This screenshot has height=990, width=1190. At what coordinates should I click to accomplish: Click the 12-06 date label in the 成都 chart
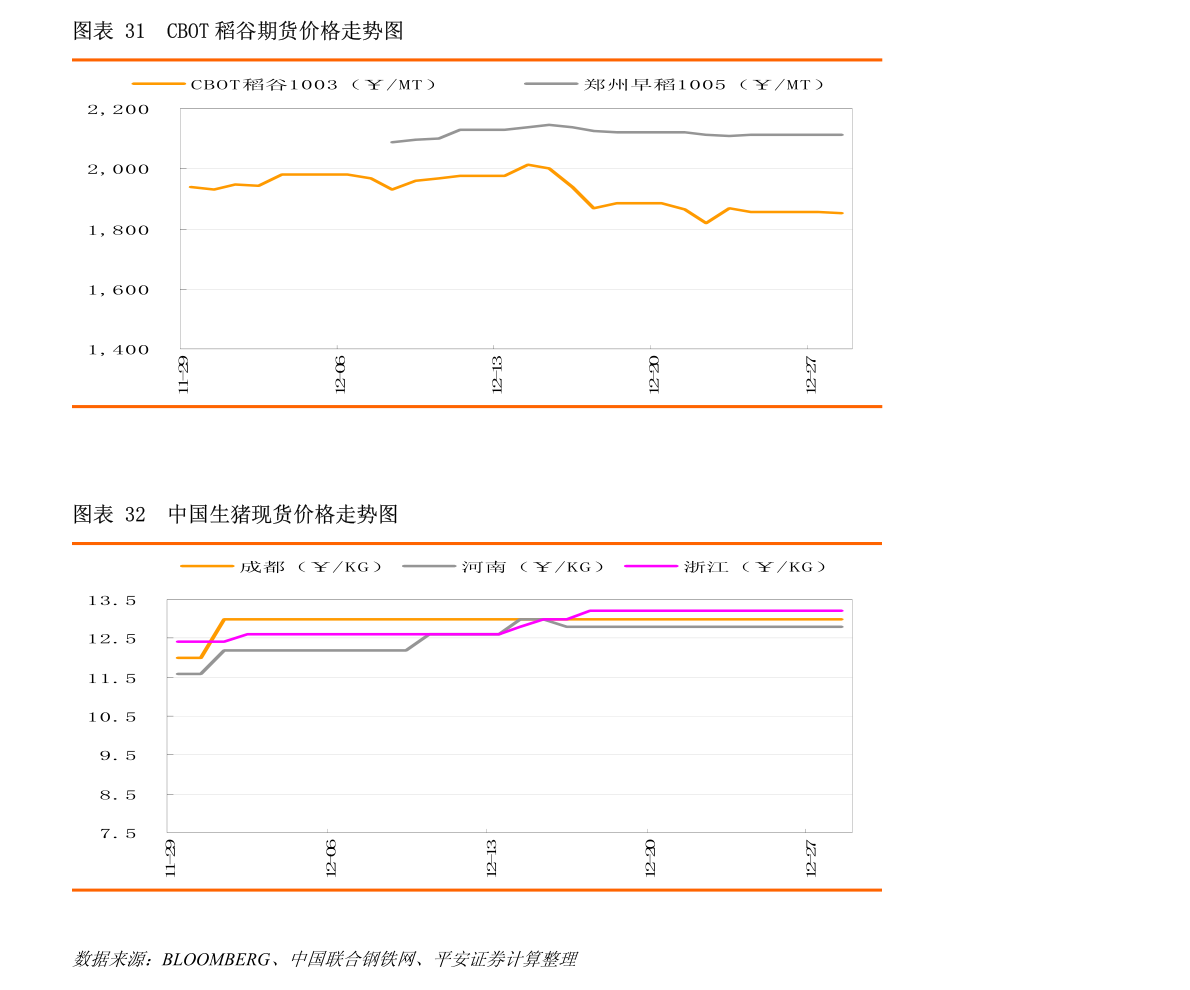(x=331, y=858)
